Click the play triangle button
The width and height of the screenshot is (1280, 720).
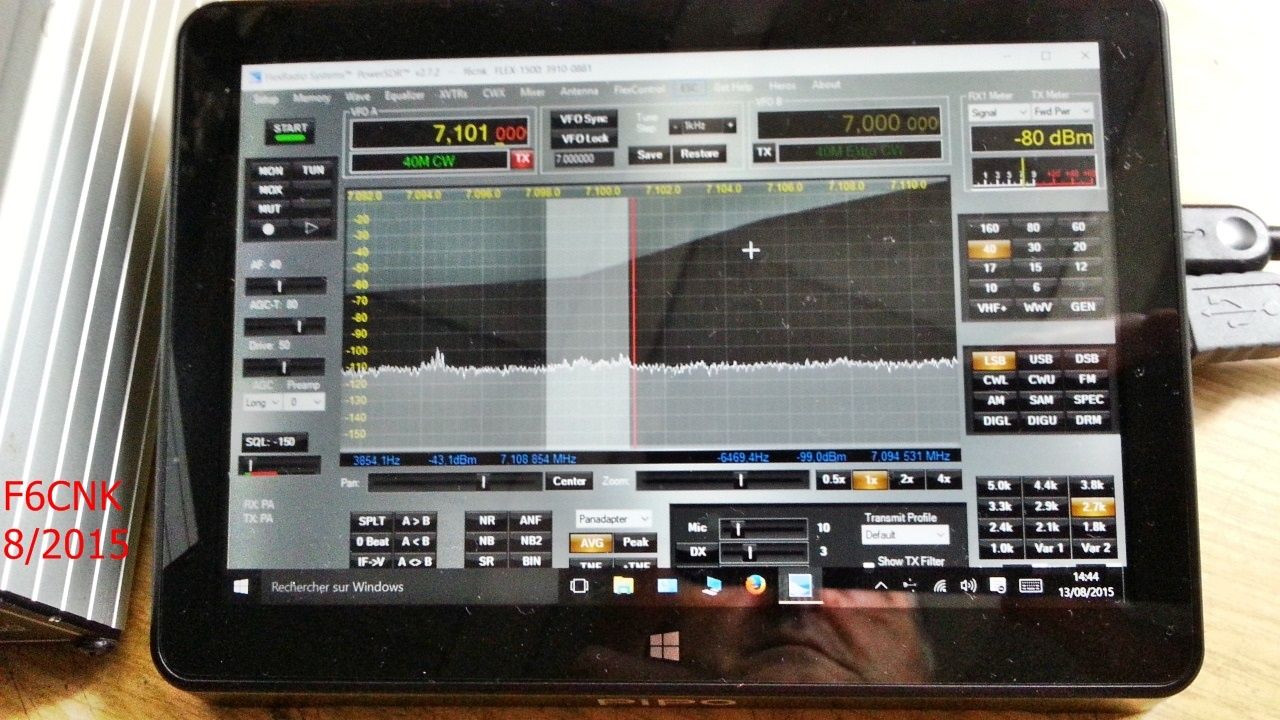coord(310,228)
